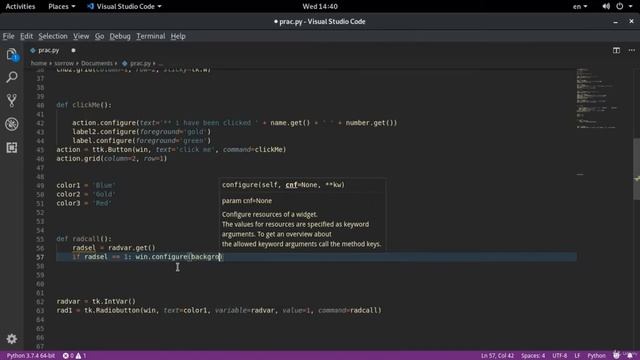The image size is (640, 360).
Task: Click the feedback smiley in status bar
Action: point(616,356)
